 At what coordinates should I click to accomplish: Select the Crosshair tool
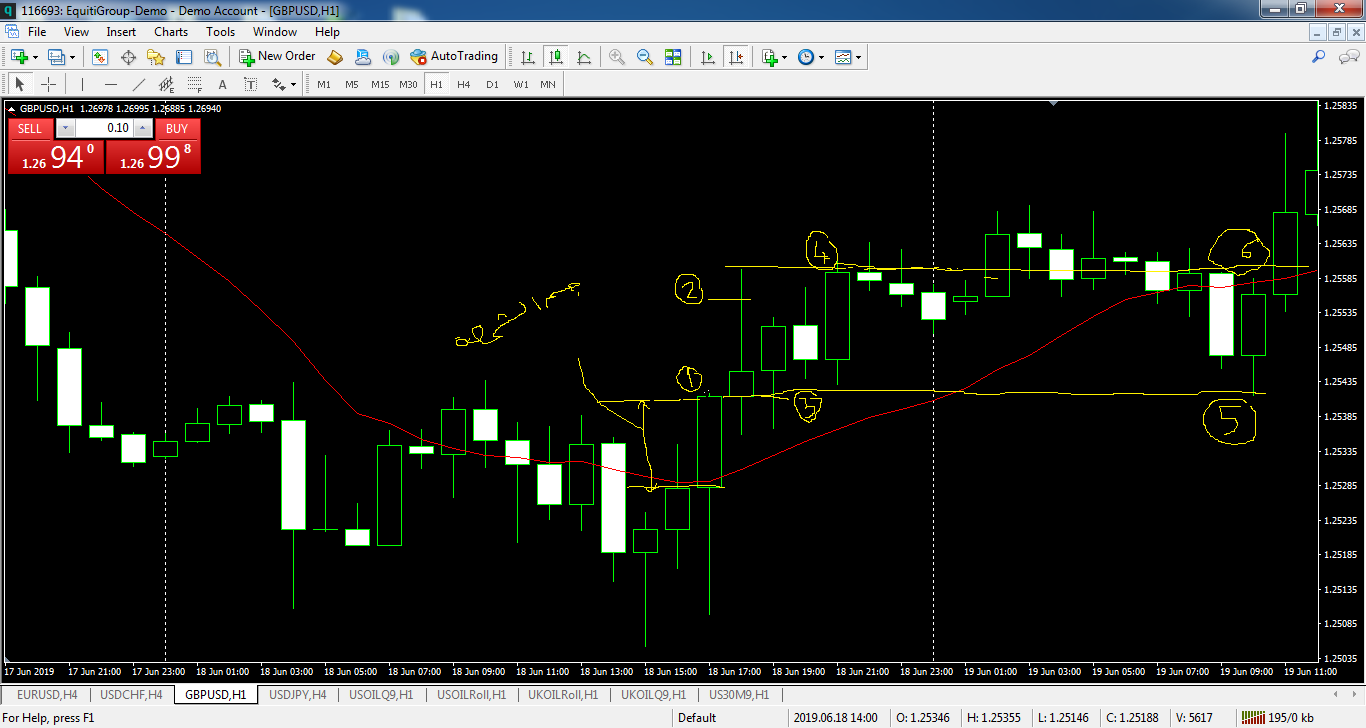coord(48,84)
